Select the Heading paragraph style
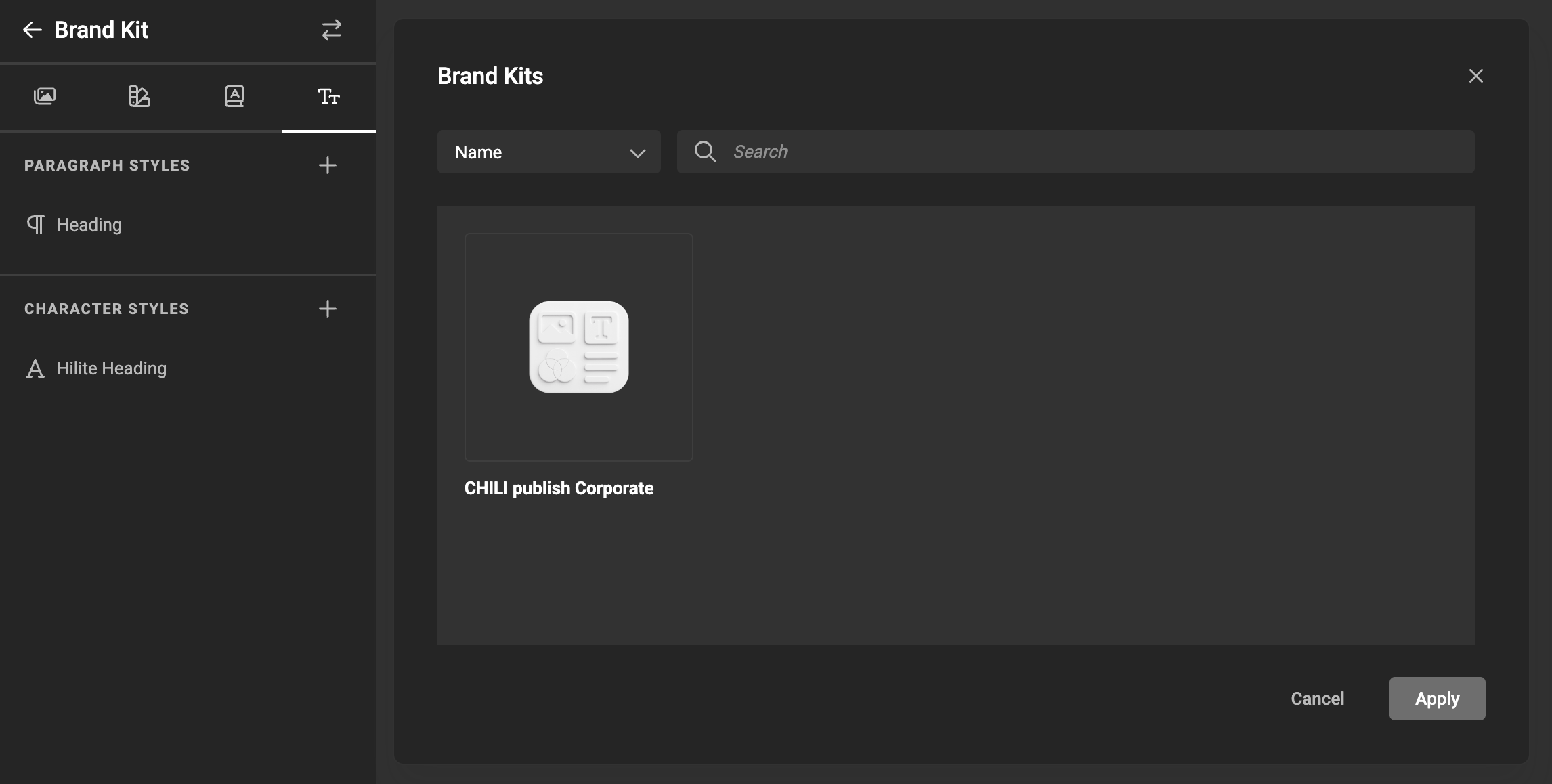Screen dimensions: 1552x784 [89, 224]
